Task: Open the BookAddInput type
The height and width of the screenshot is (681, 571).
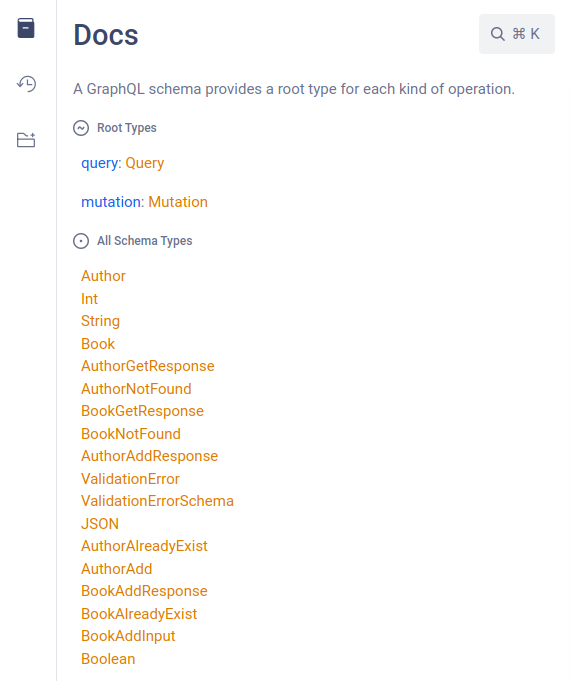Action: pyautogui.click(x=128, y=636)
